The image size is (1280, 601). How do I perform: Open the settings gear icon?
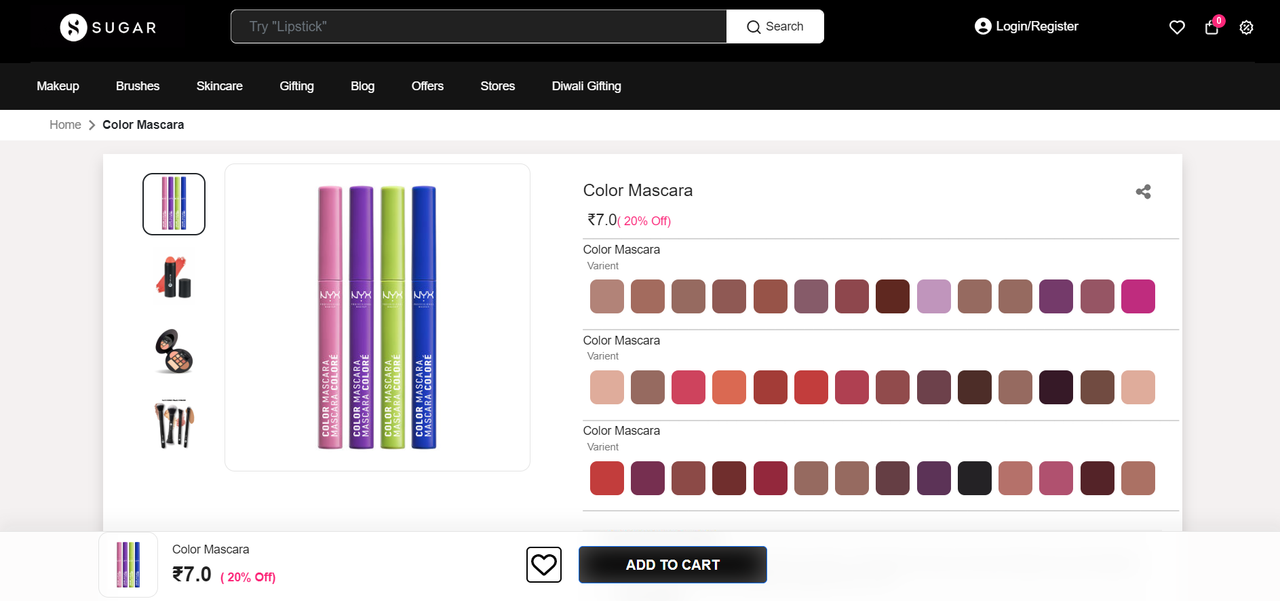(x=1246, y=28)
